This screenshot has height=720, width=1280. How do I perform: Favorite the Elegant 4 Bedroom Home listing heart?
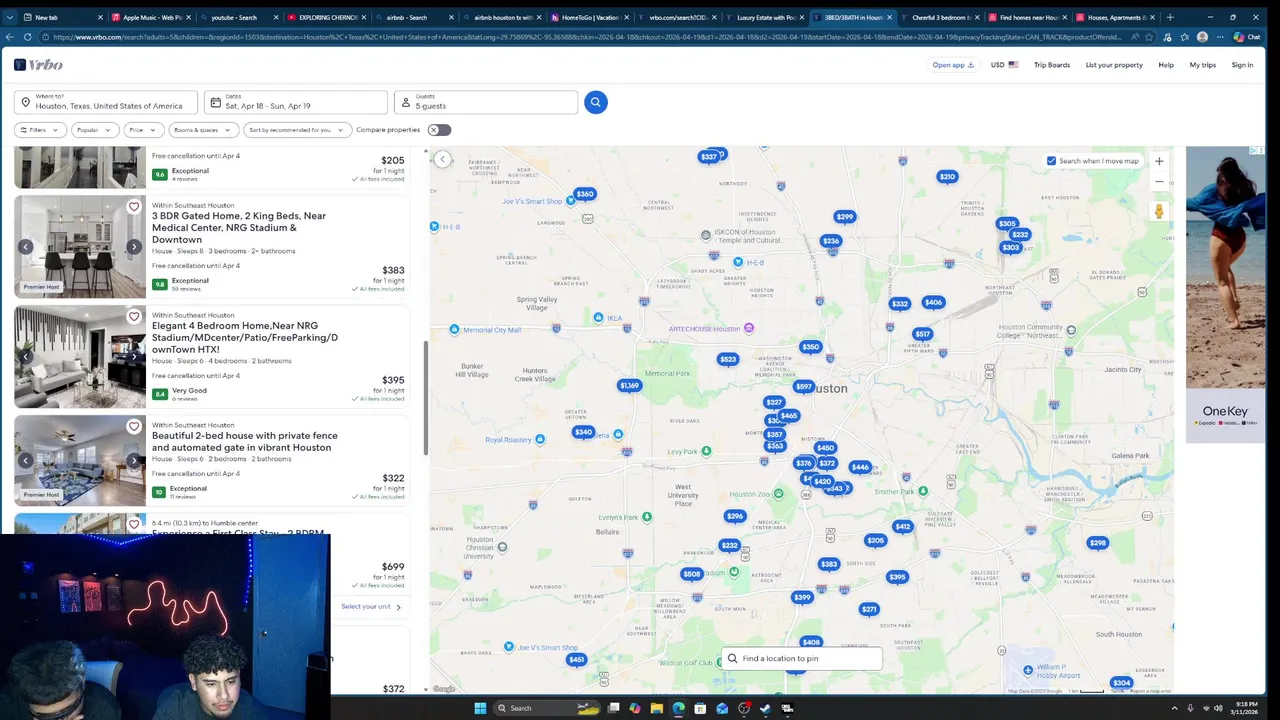(x=134, y=317)
